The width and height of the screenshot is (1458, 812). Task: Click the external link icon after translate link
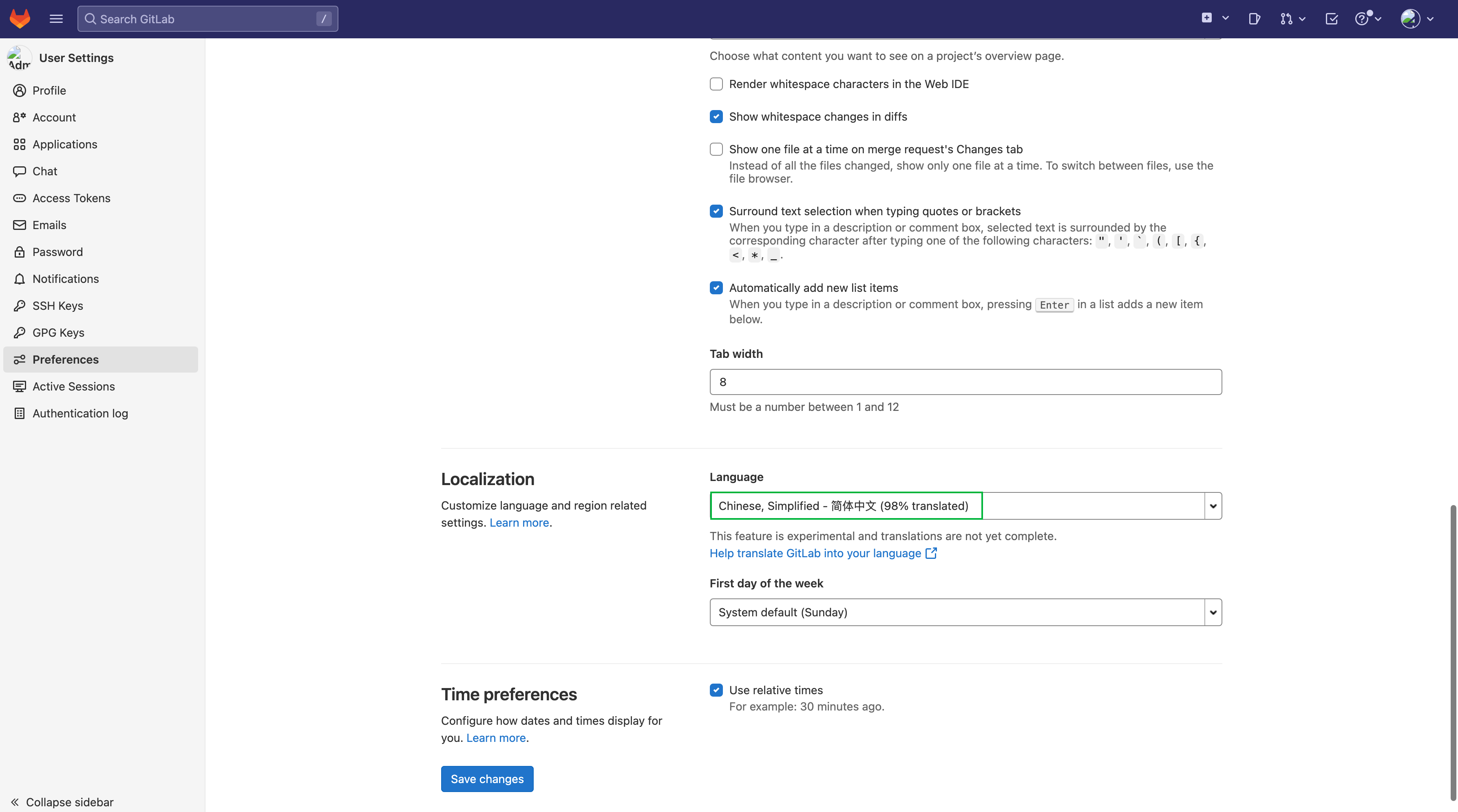point(931,553)
